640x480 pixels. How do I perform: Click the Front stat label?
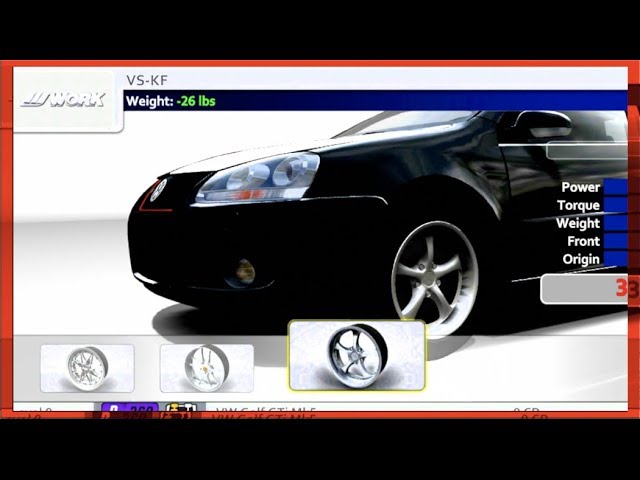point(583,241)
